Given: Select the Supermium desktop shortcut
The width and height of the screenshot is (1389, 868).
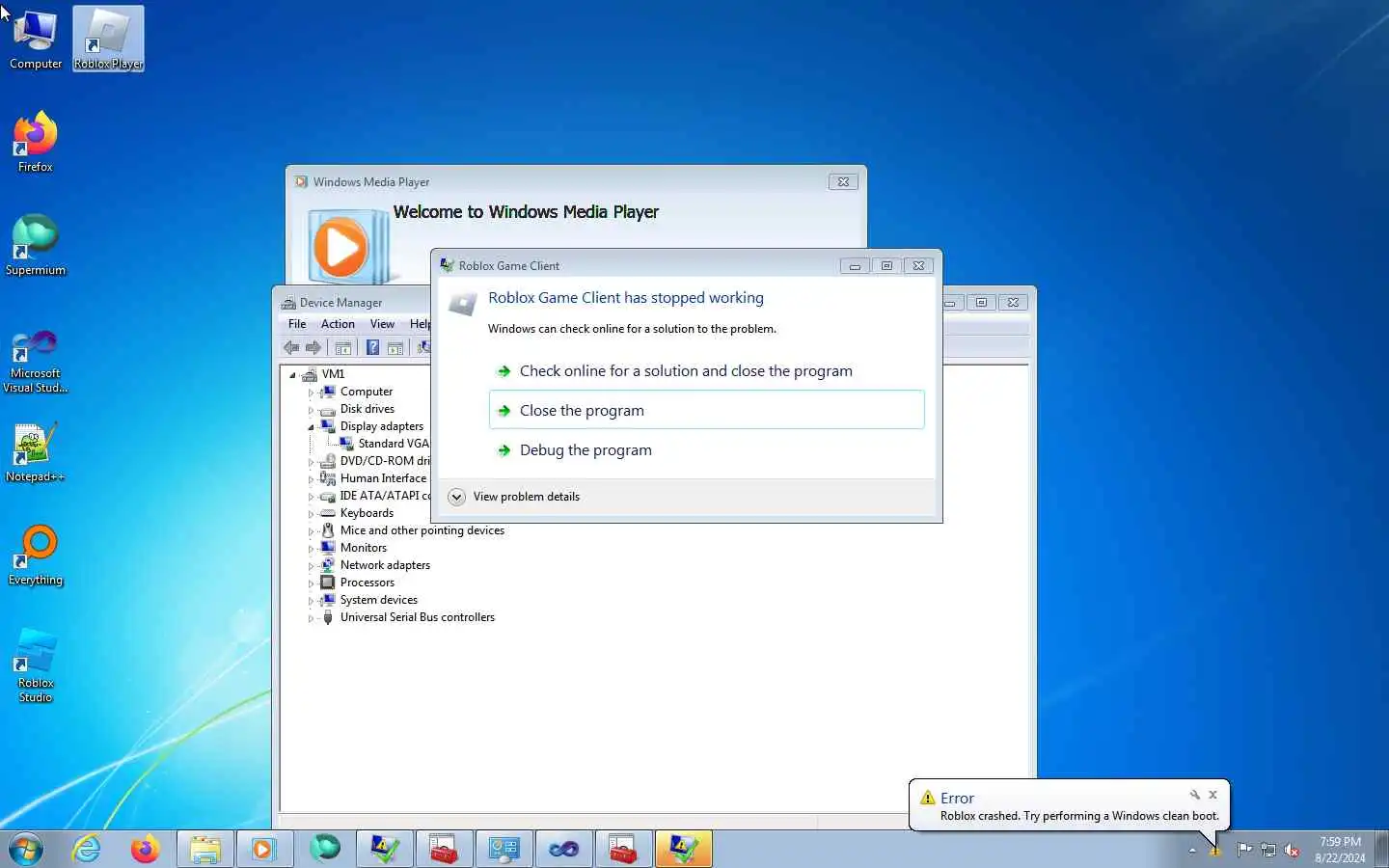Looking at the screenshot, I should click(36, 245).
